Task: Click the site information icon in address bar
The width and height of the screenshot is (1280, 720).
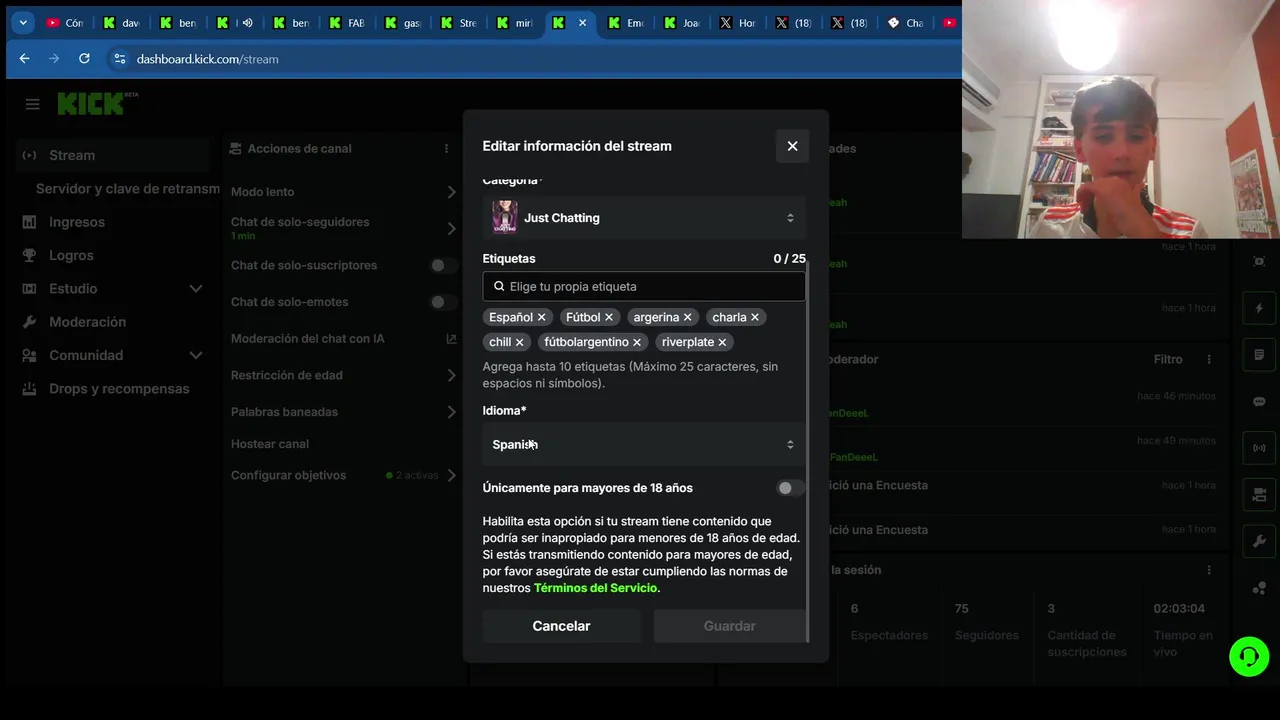Action: [x=120, y=59]
